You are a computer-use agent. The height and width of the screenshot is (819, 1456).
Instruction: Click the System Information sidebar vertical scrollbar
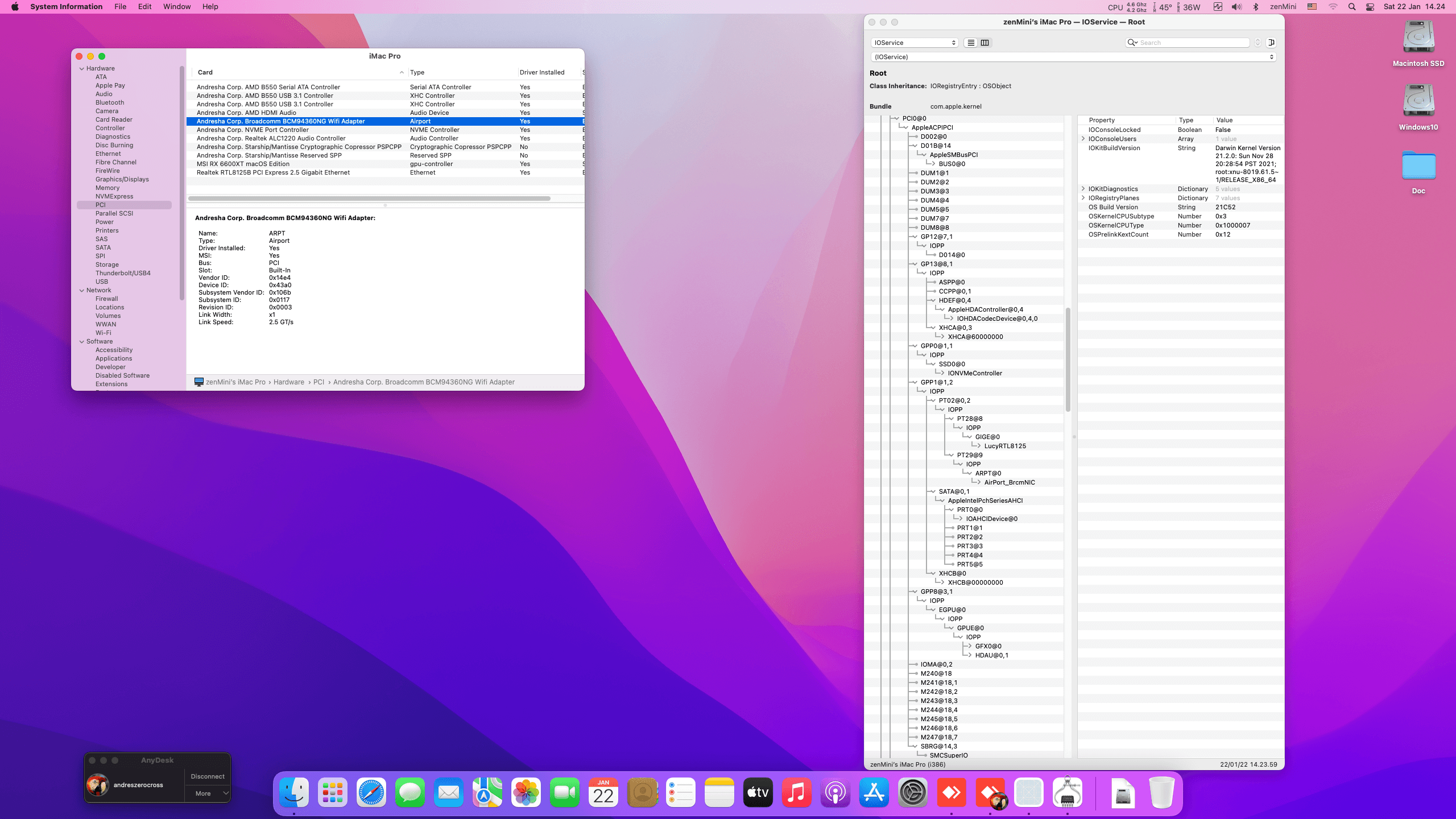pos(182,182)
